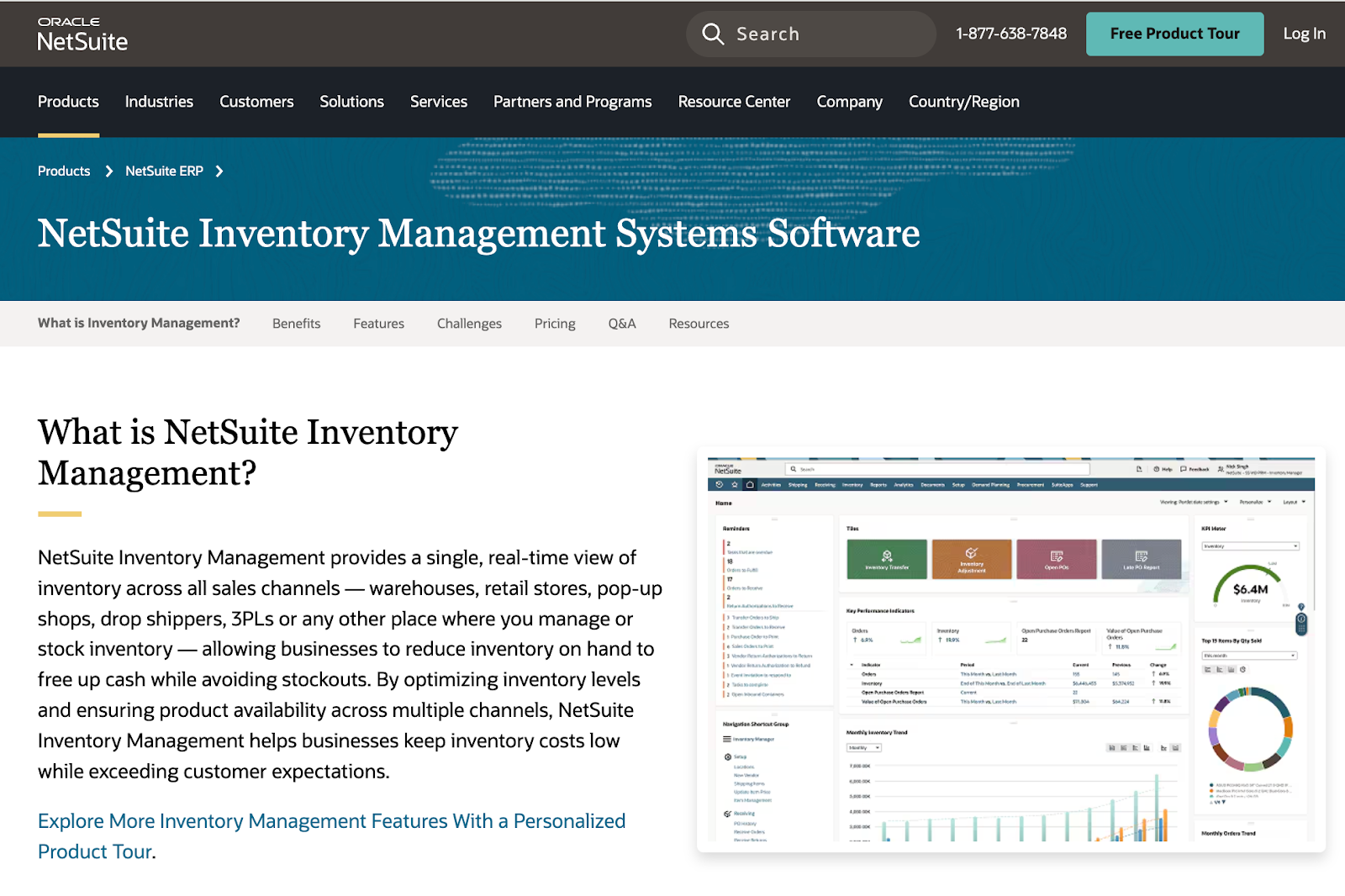Open the Industries menu
The image size is (1345, 896).
(x=159, y=102)
